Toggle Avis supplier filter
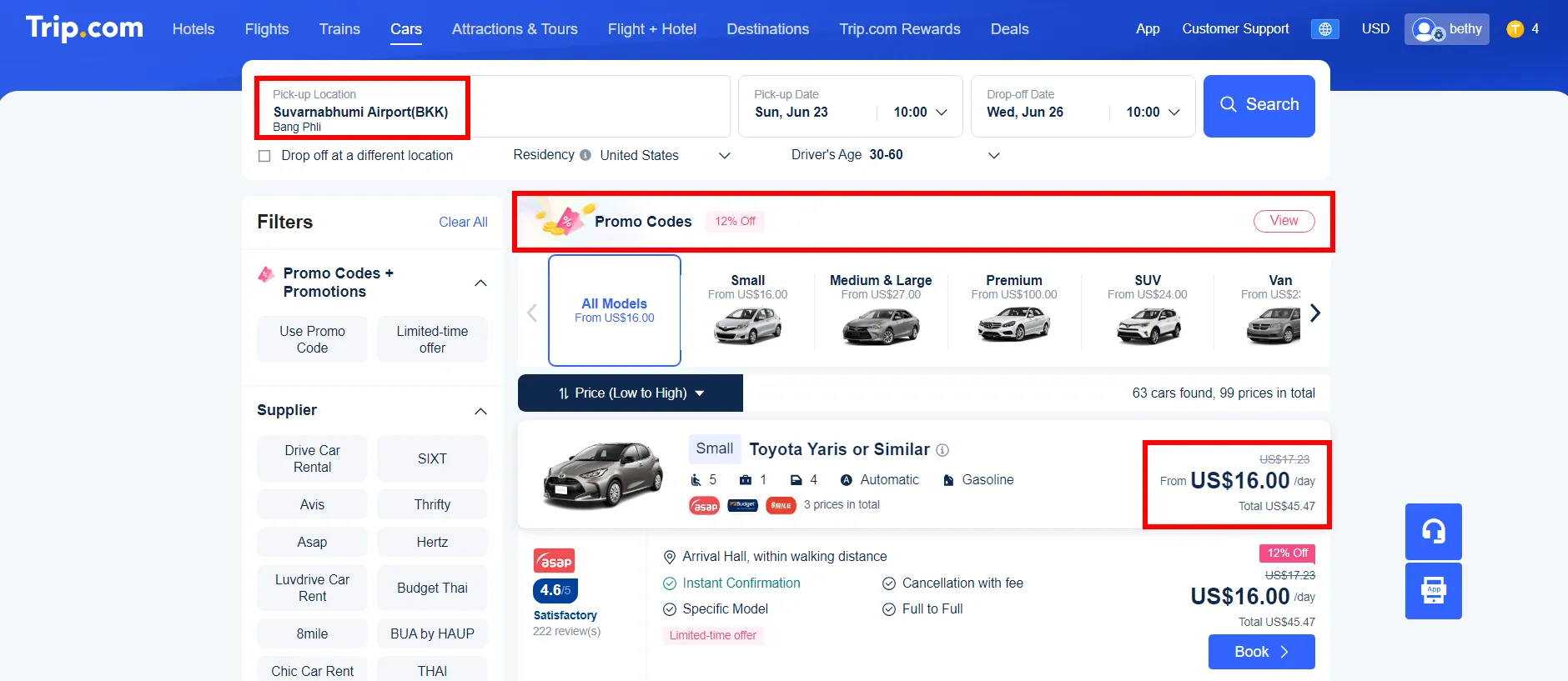The image size is (1568, 681). (312, 504)
